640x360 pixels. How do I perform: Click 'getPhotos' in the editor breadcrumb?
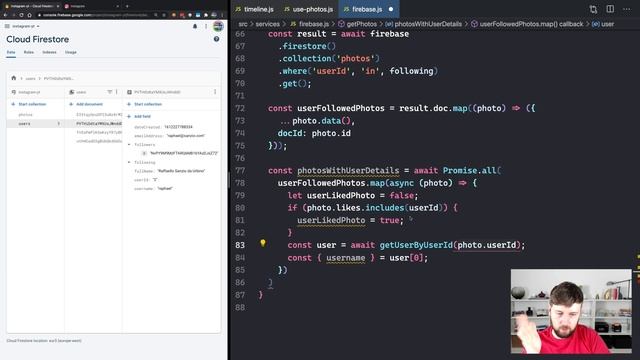pos(361,24)
